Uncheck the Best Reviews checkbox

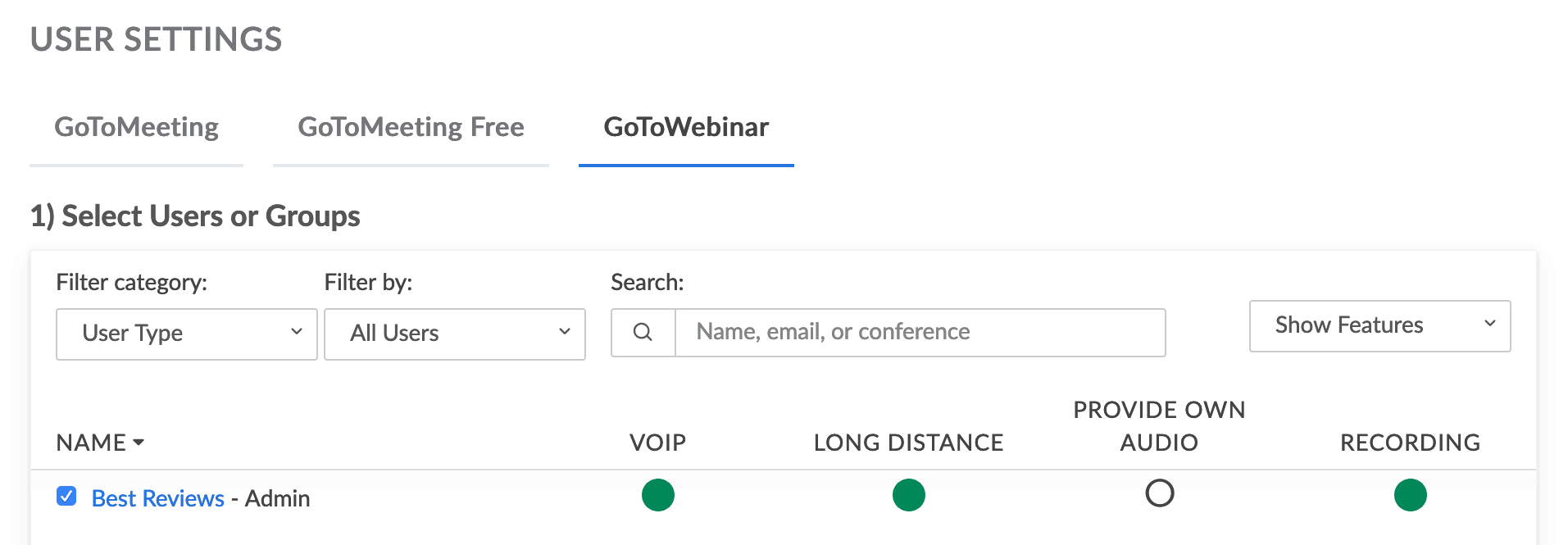coord(66,497)
